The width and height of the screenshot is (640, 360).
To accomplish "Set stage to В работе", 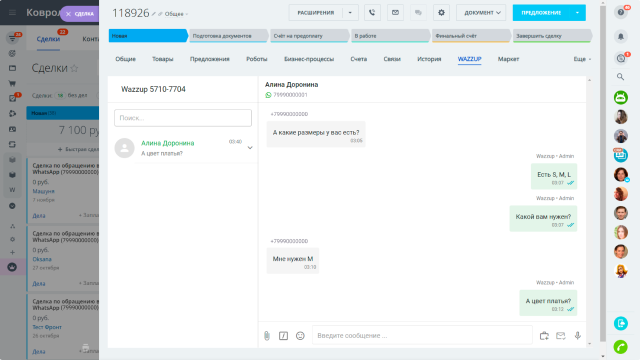I will coord(390,36).
